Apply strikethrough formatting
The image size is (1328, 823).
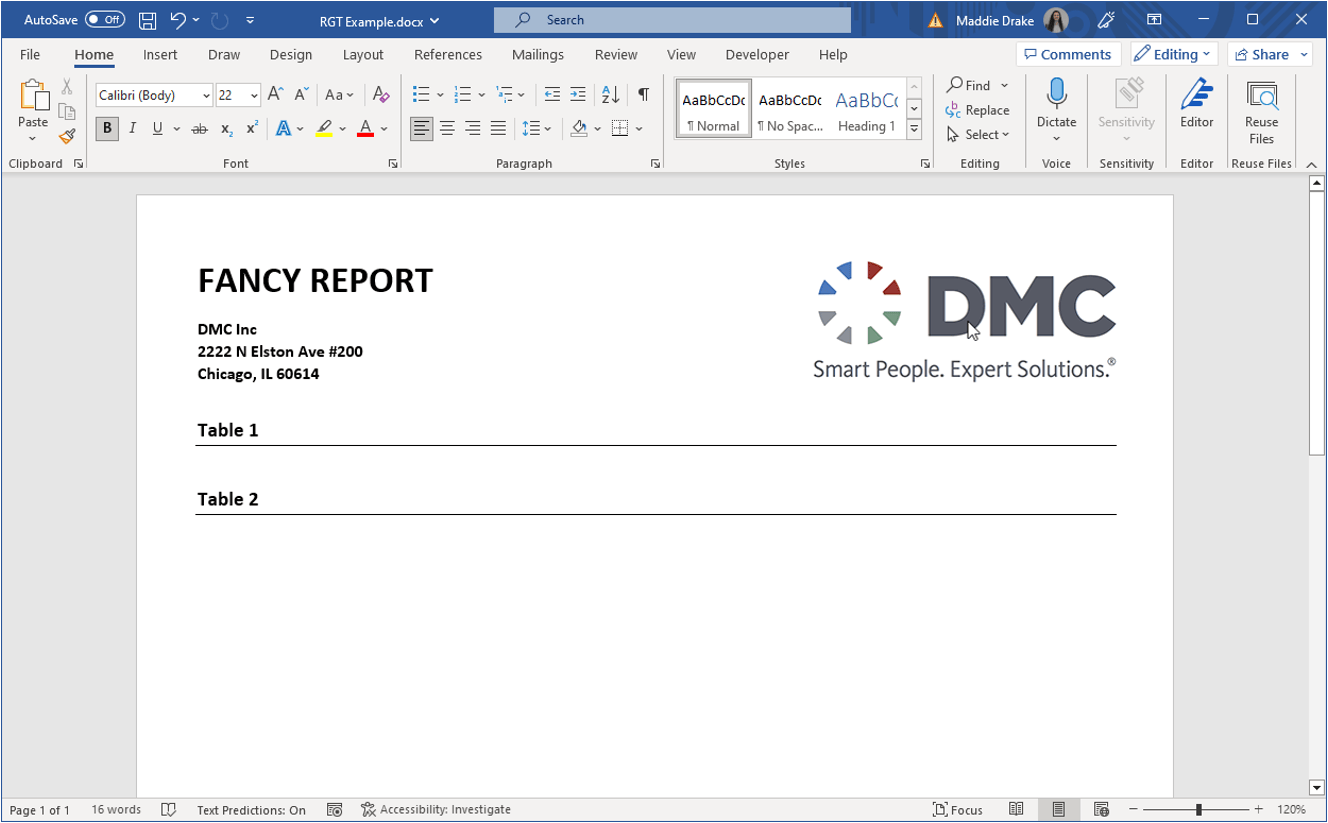point(199,128)
